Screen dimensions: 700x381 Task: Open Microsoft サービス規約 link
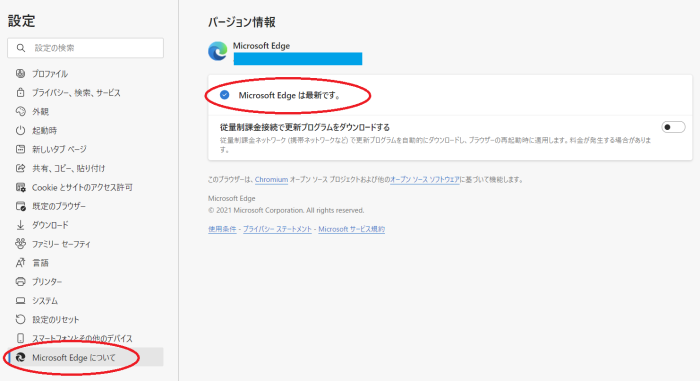pos(351,229)
